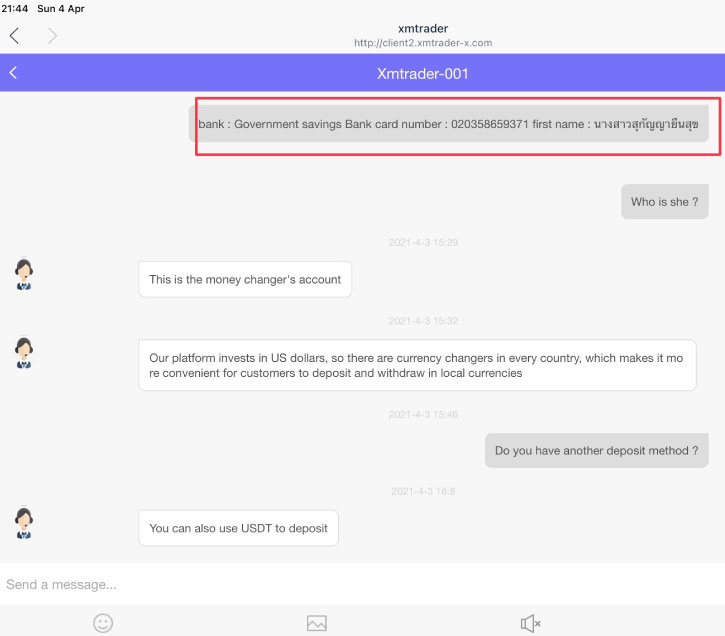The width and height of the screenshot is (725, 636).
Task: Click the 21:44 status bar clock
Action: pos(15,8)
